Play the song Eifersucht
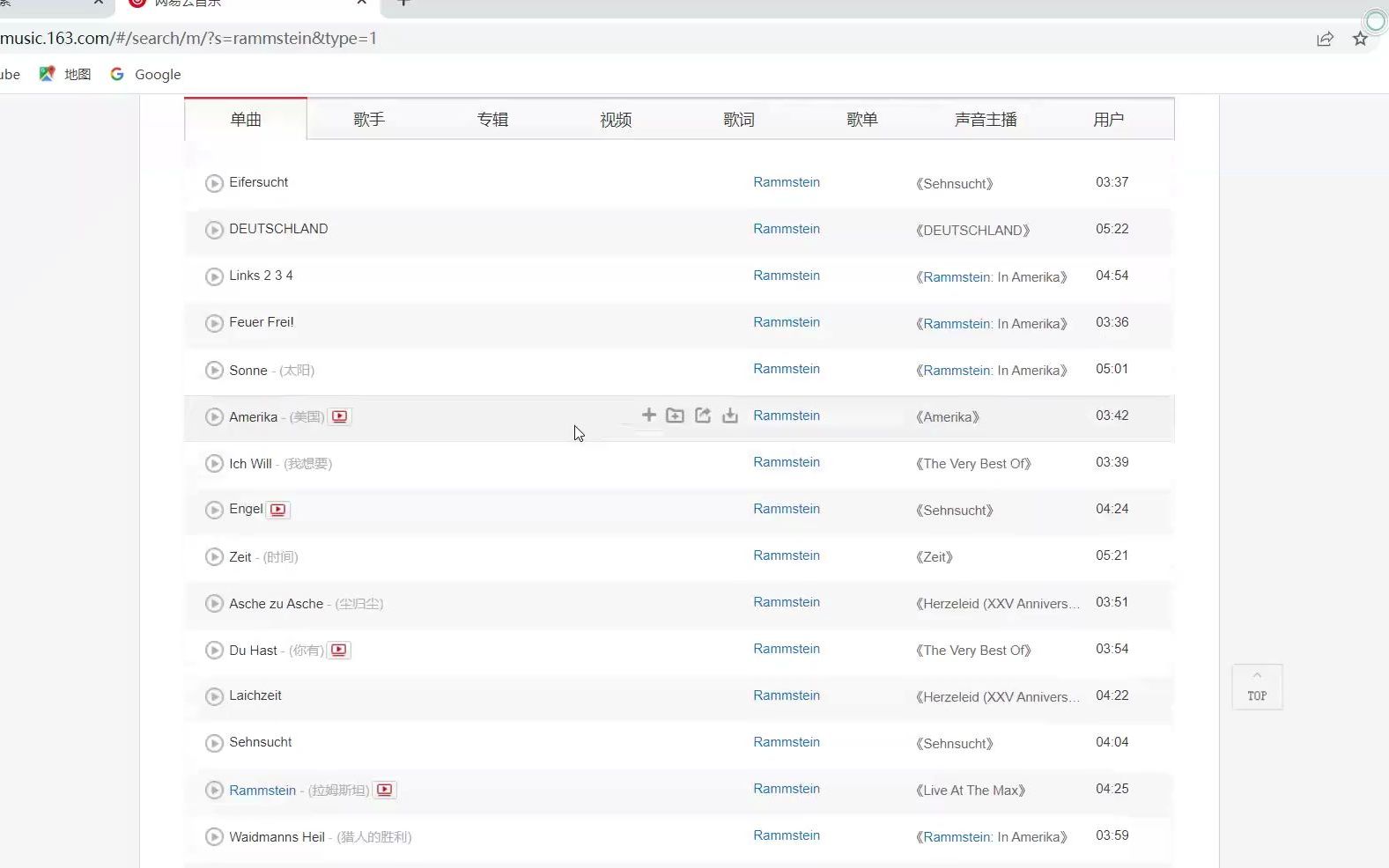Viewport: 1389px width, 868px height. [x=214, y=183]
